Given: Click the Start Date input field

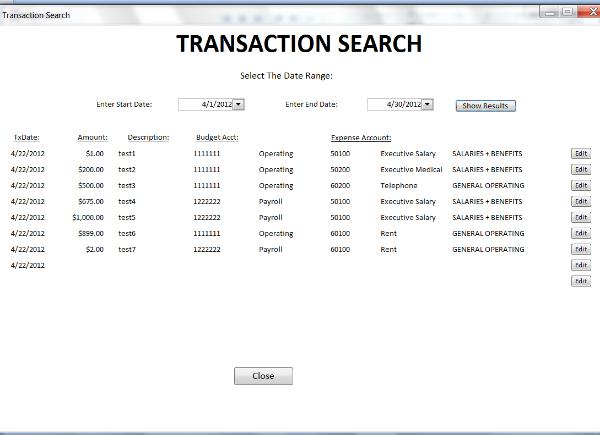Looking at the screenshot, I should 206,104.
